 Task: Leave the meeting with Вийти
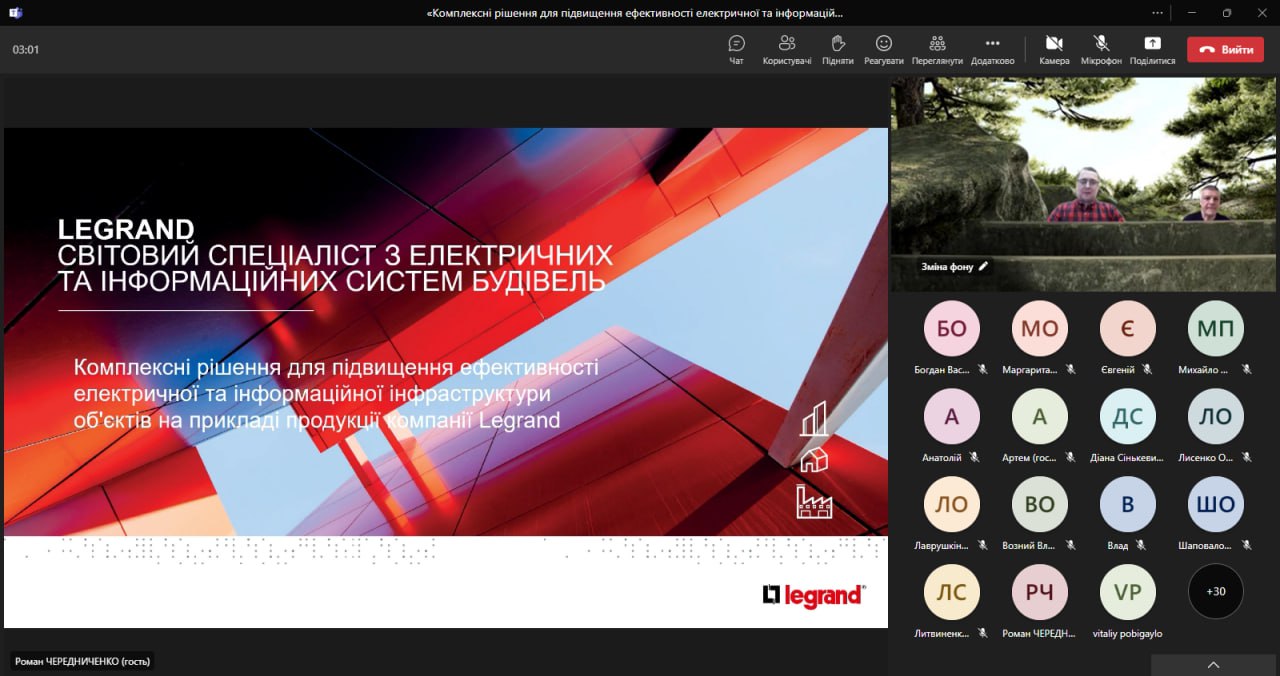click(1225, 49)
